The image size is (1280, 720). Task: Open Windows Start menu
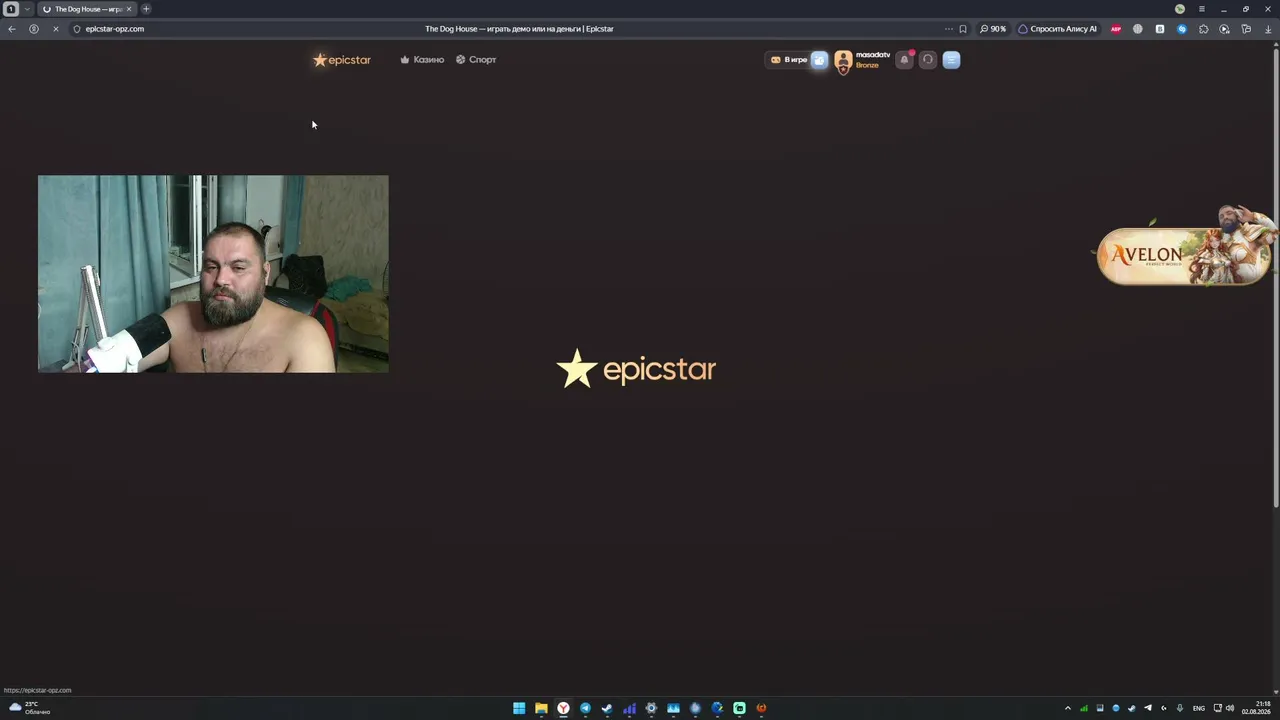point(519,708)
